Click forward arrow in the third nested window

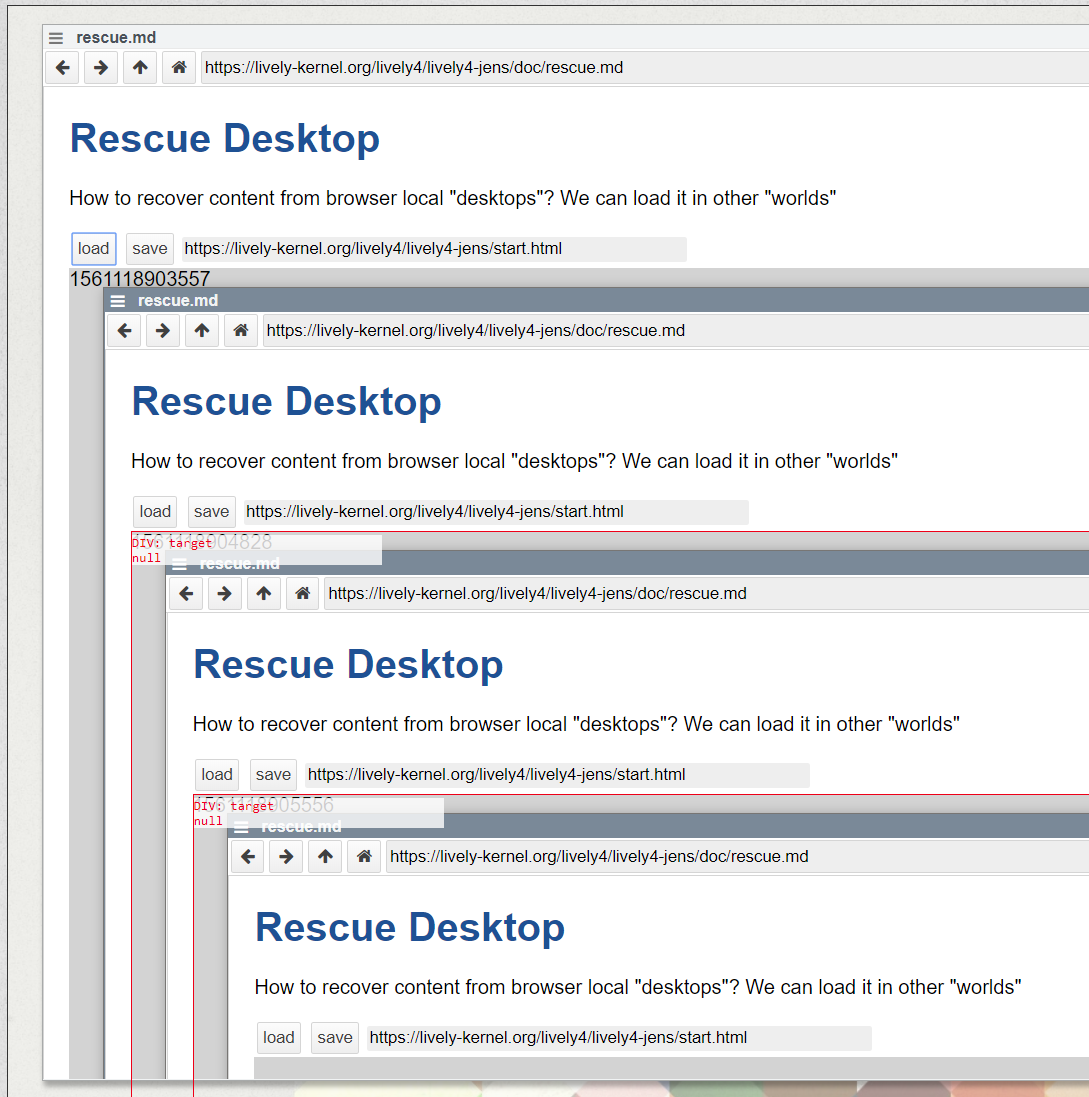pyautogui.click(x=224, y=594)
